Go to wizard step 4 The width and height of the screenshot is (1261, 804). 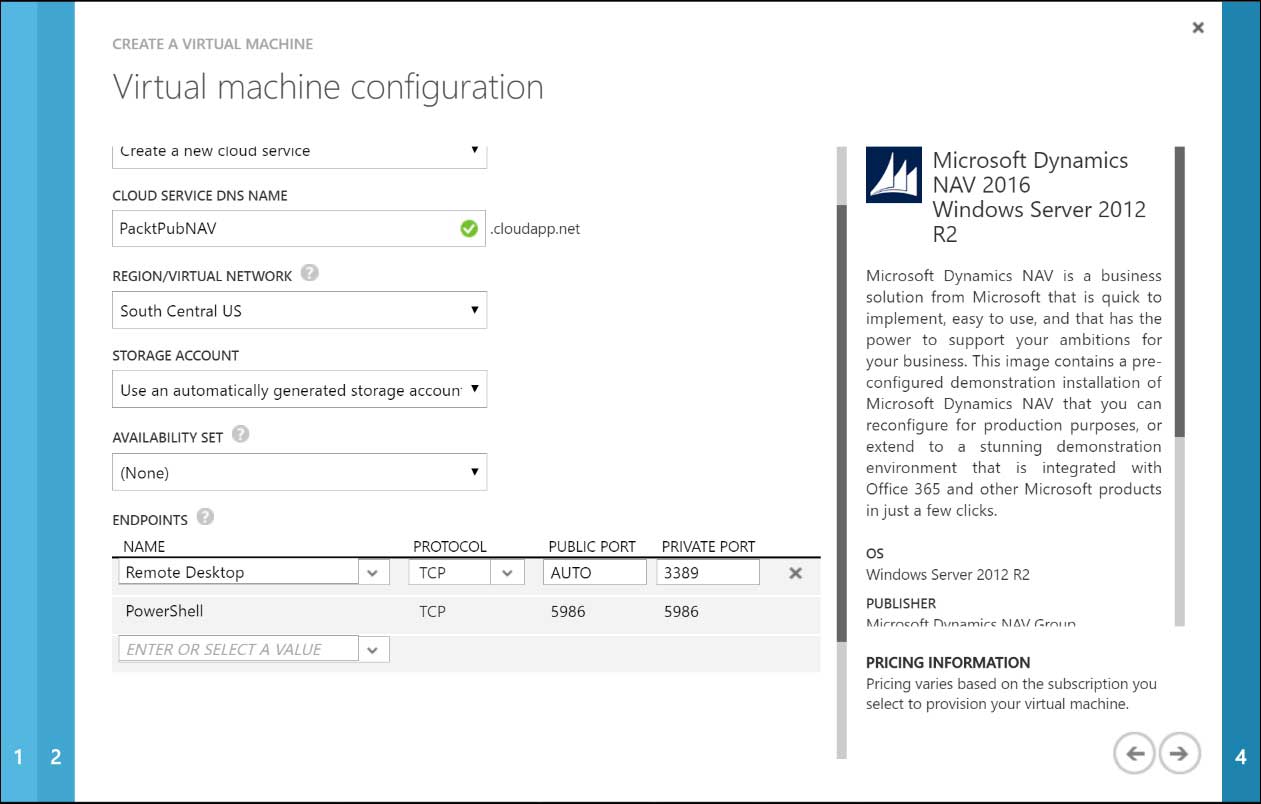[x=1243, y=756]
